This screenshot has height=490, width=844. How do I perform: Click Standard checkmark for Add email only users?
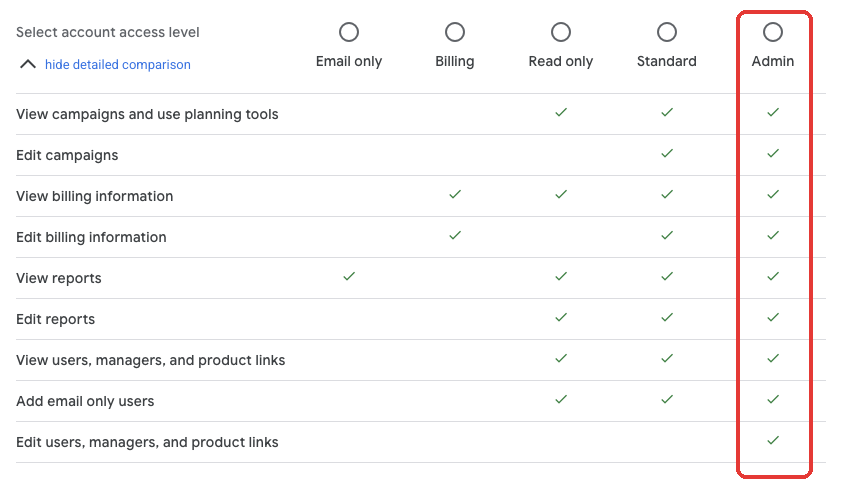[667, 399]
